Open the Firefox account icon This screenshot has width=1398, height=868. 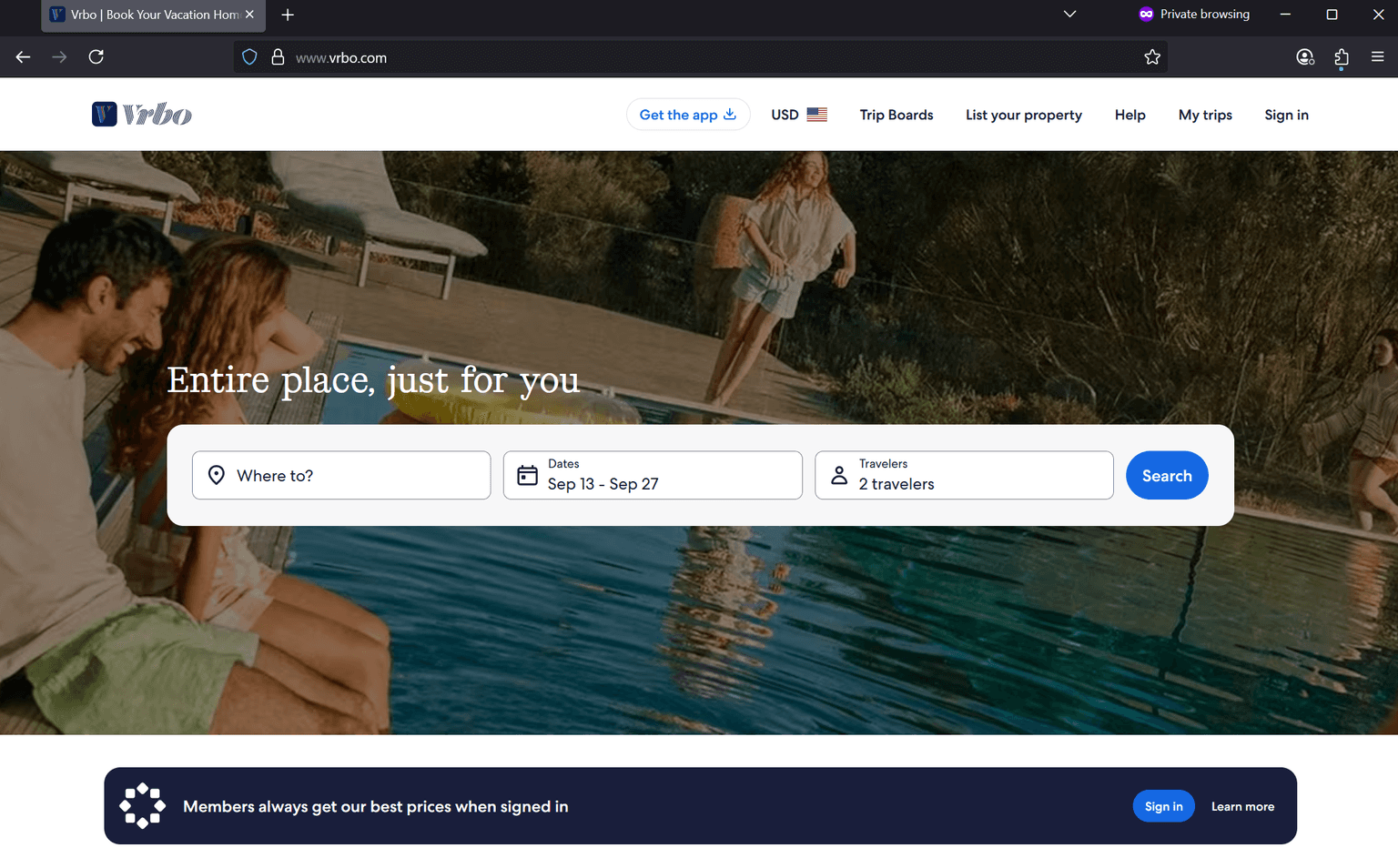(1304, 57)
